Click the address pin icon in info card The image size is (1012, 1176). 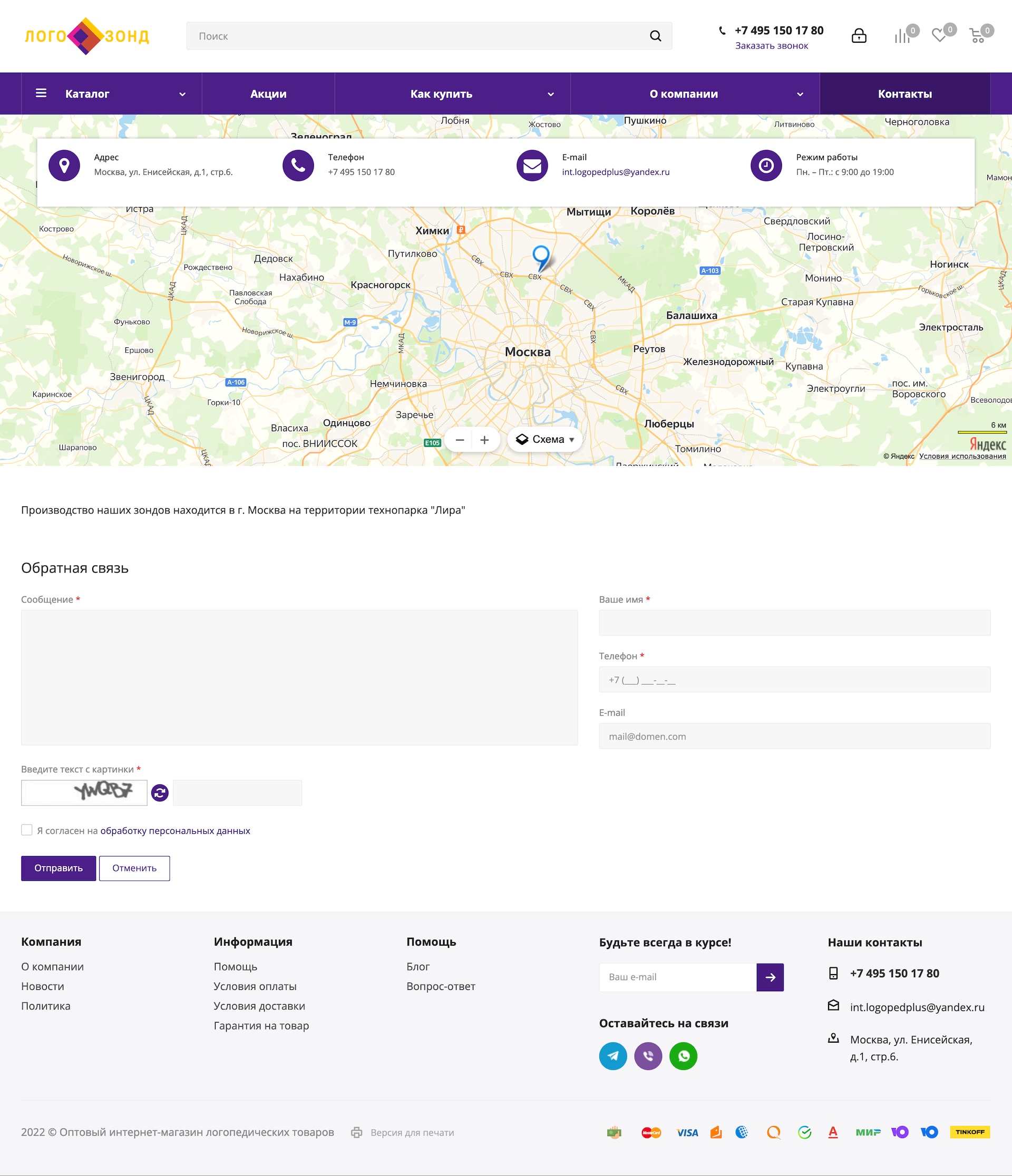(64, 165)
